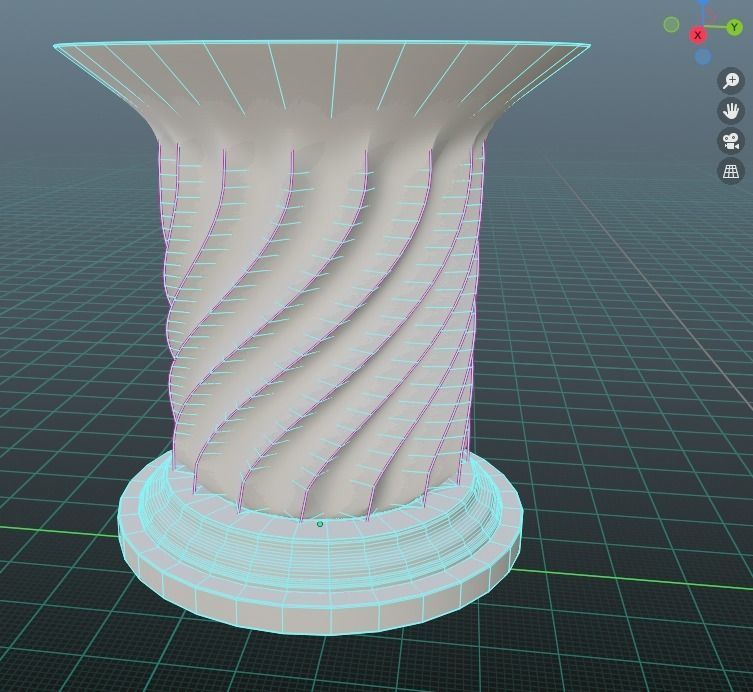Switch perspective with the grid icon

click(x=731, y=171)
